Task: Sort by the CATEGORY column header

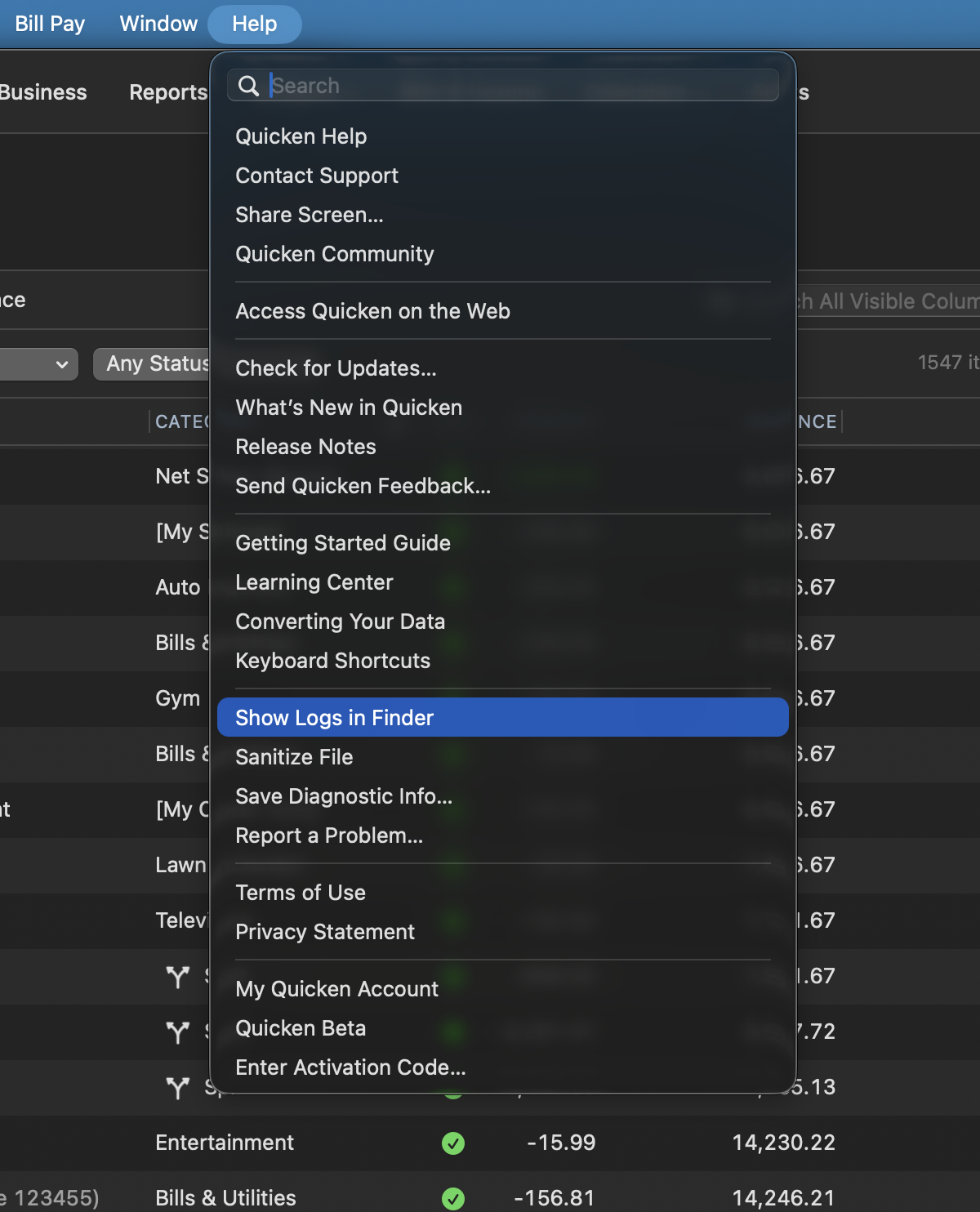Action: (182, 422)
